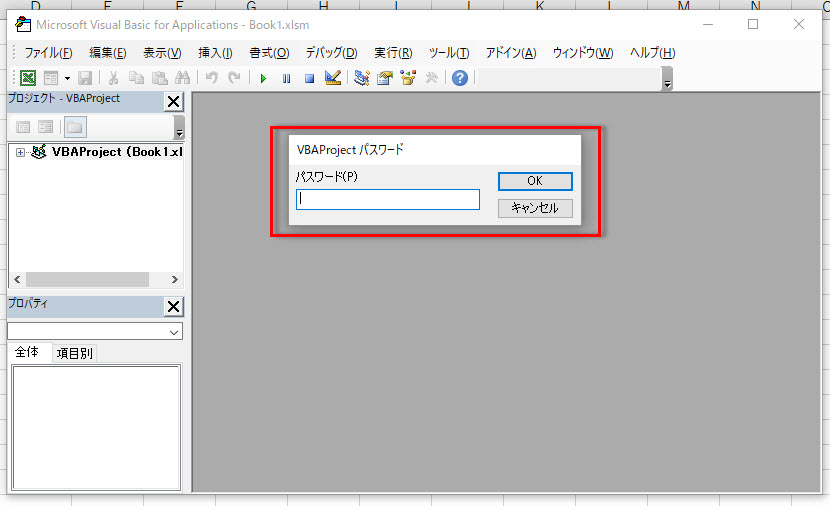Image resolution: width=830 pixels, height=506 pixels.
Task: Open the ヘルプ(H) menu
Action: (x=652, y=53)
